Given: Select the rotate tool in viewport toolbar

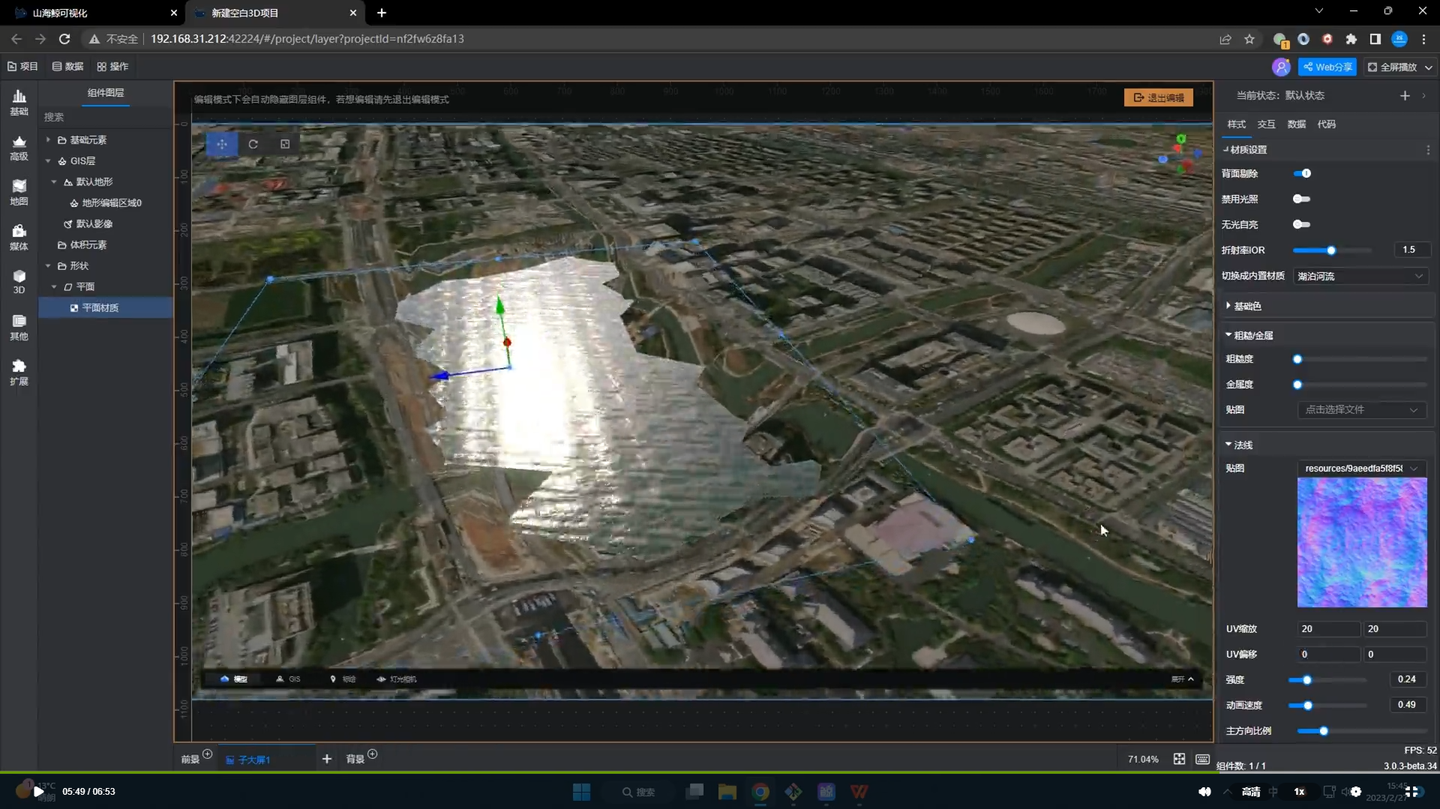Looking at the screenshot, I should pyautogui.click(x=253, y=144).
